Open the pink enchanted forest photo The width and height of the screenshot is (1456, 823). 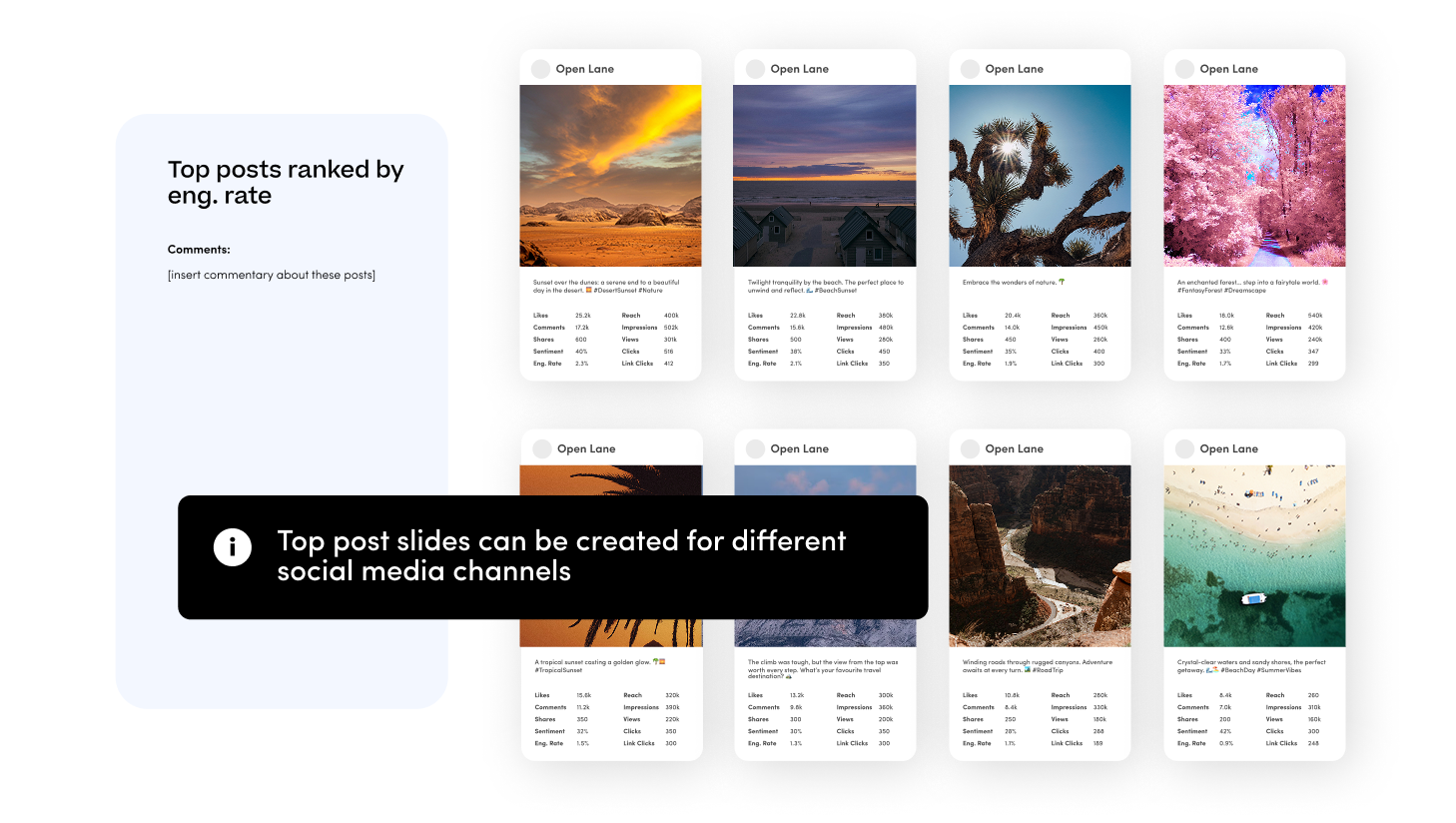coord(1254,176)
